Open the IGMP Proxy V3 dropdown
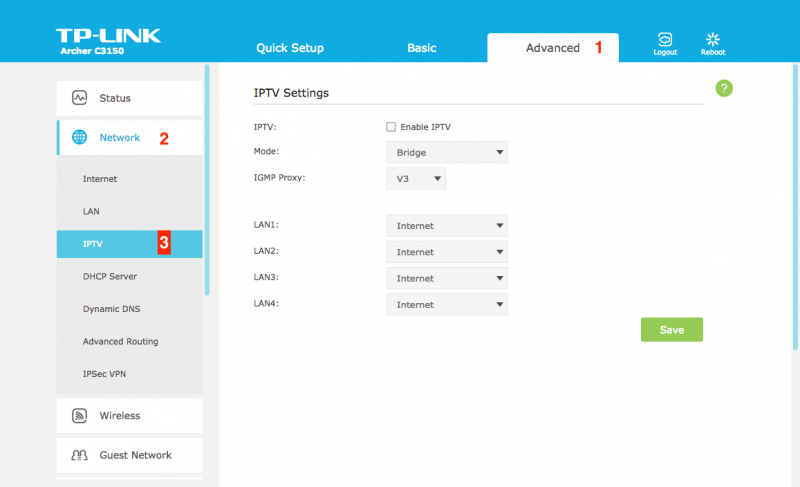The width and height of the screenshot is (800, 487). (416, 178)
